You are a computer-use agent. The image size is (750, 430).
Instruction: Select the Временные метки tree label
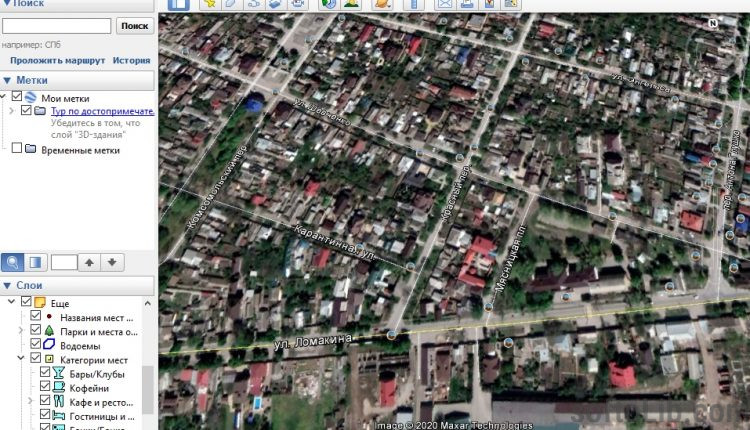(x=80, y=150)
